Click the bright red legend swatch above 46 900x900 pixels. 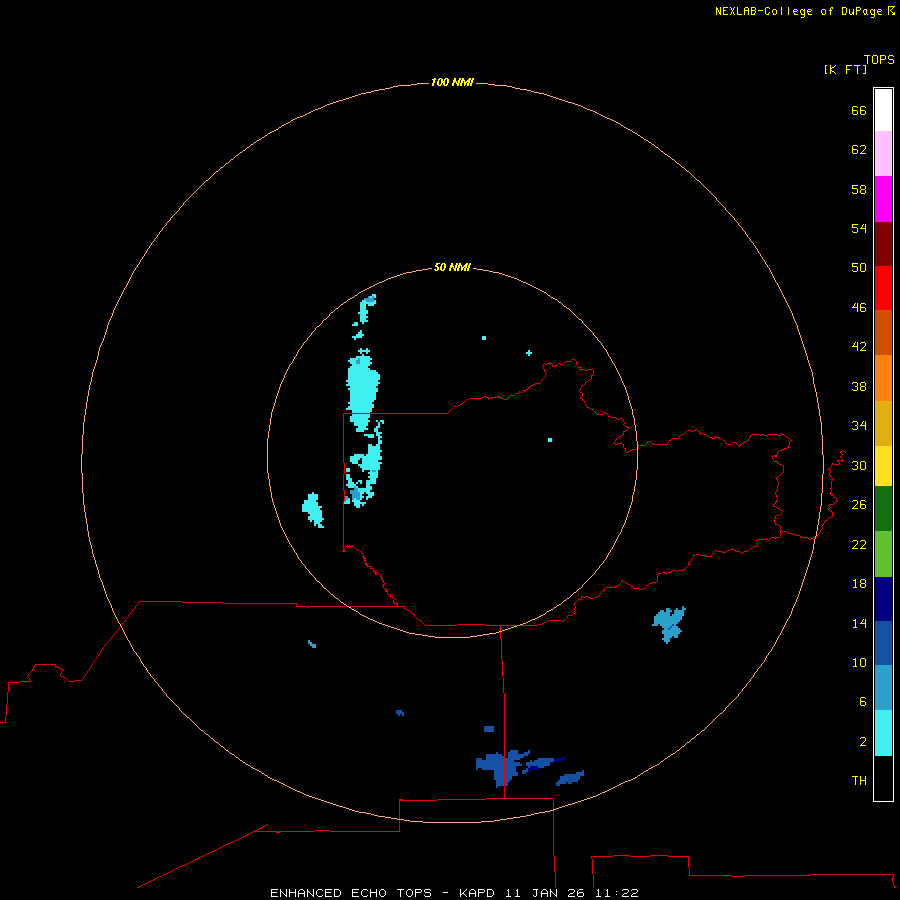[883, 288]
